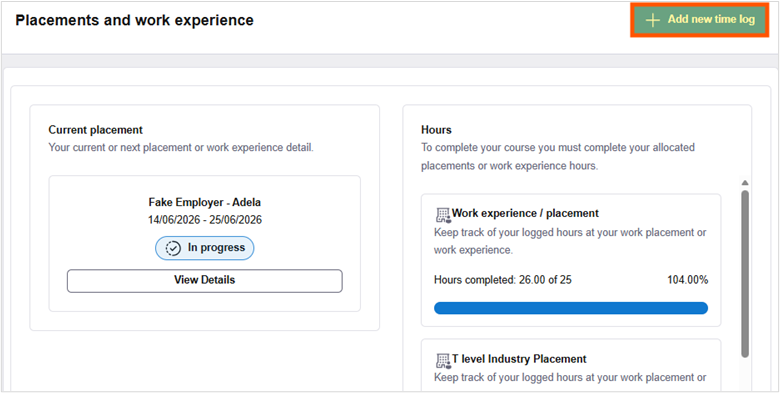Click the plus icon in Add new time log

click(652, 20)
